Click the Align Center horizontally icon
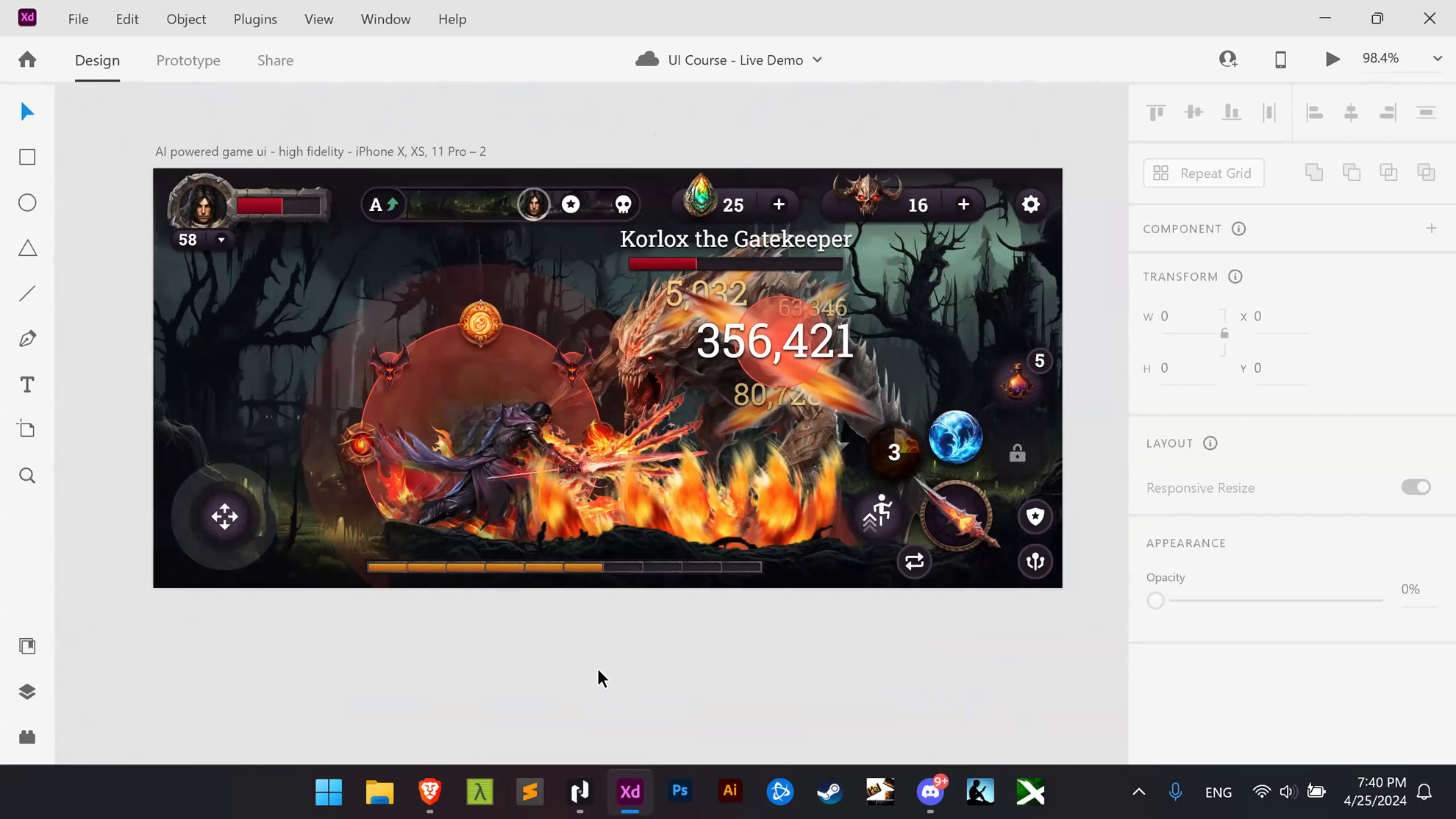This screenshot has width=1456, height=819. [x=1352, y=112]
